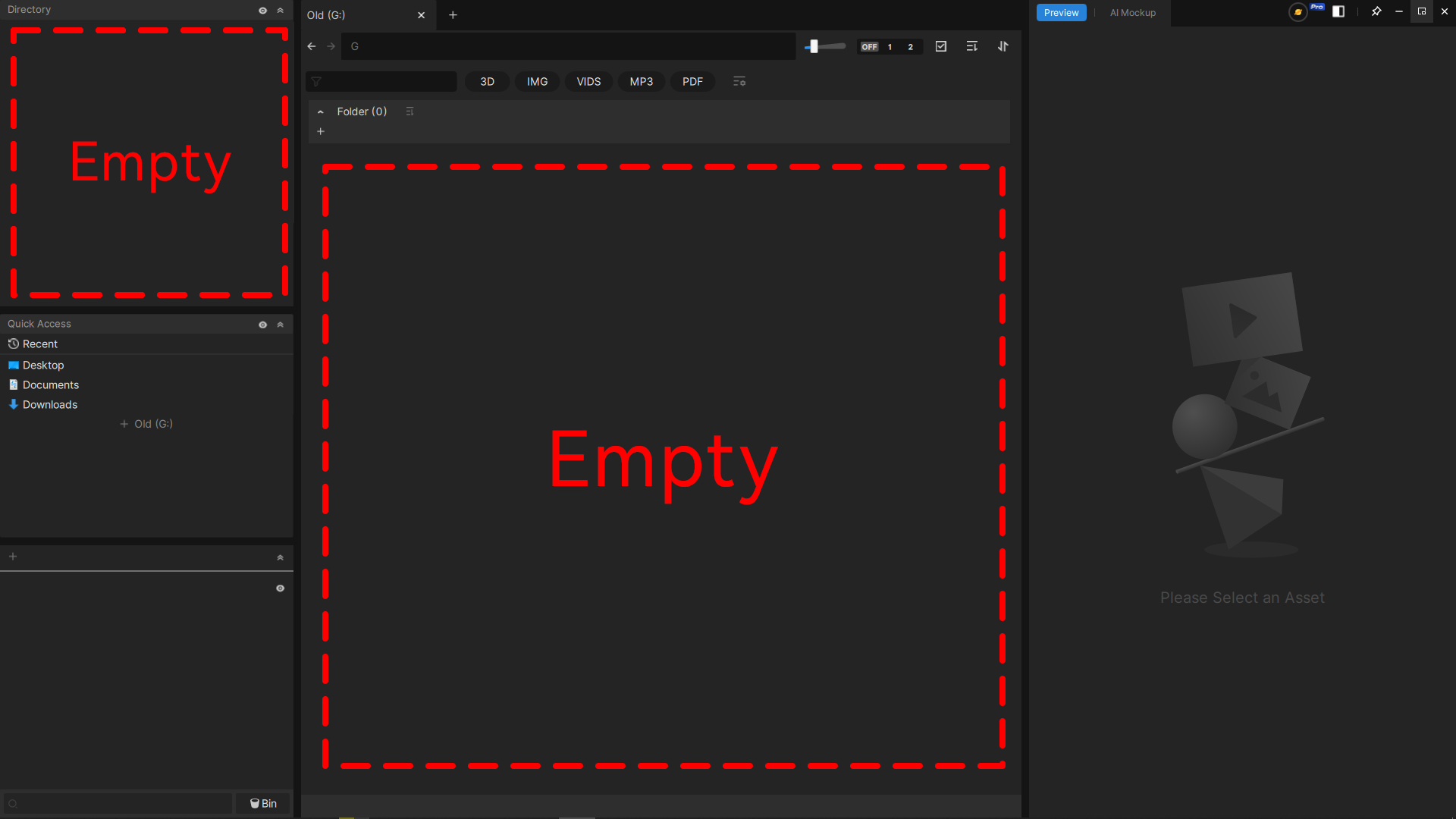
Task: Restore the application window
Action: point(1422,11)
